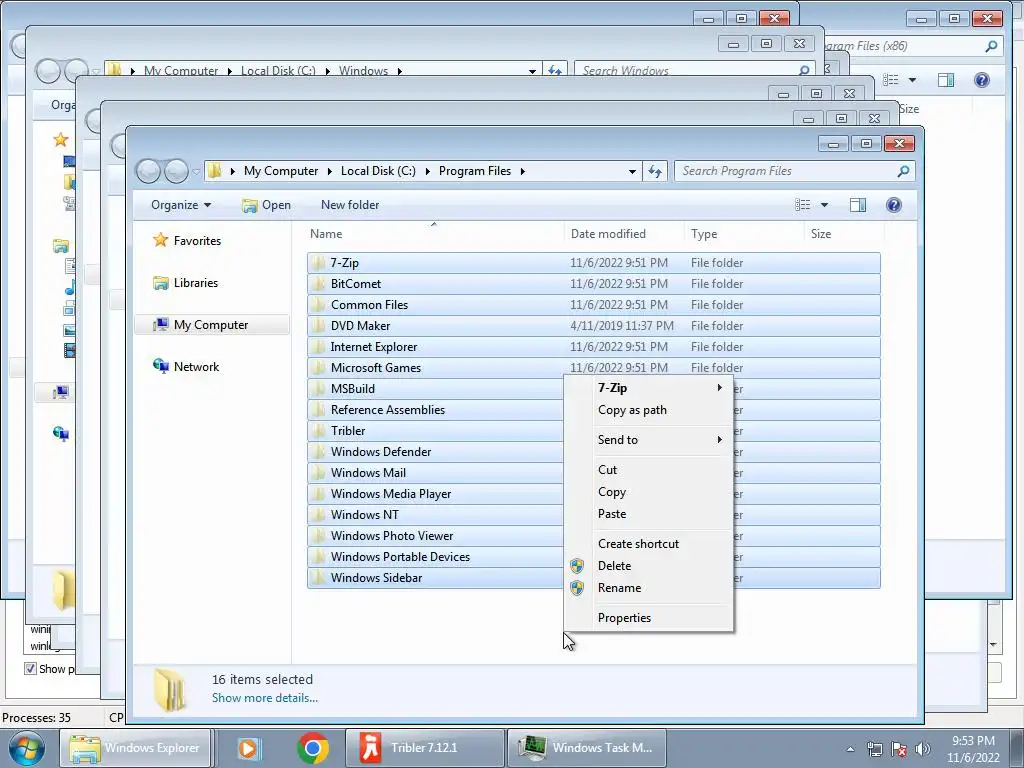Expand the arrow after Program Files breadcrumb
Screen dimensions: 1024x768
click(522, 171)
